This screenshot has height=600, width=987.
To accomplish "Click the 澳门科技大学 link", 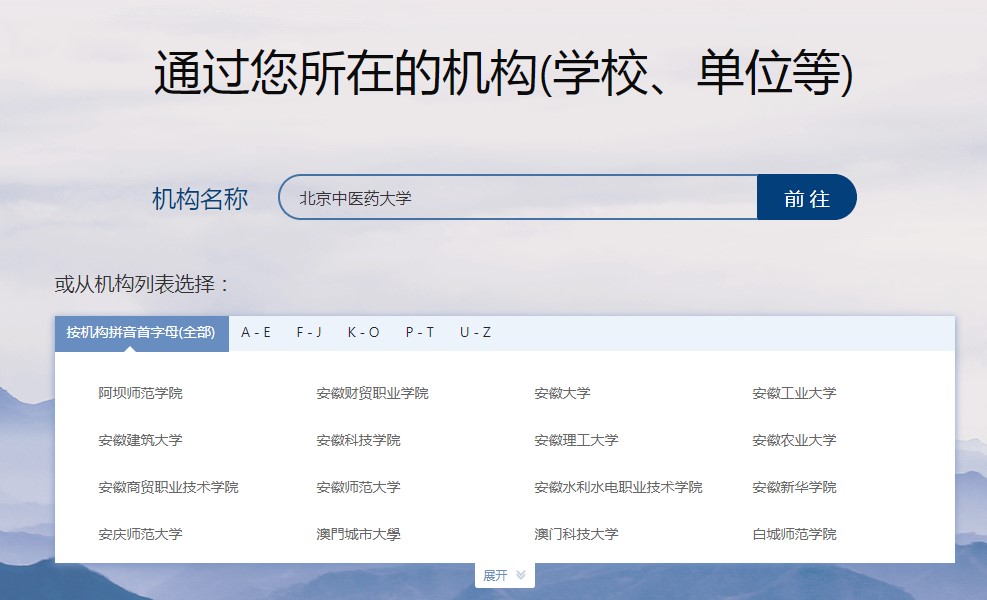I will 576,534.
